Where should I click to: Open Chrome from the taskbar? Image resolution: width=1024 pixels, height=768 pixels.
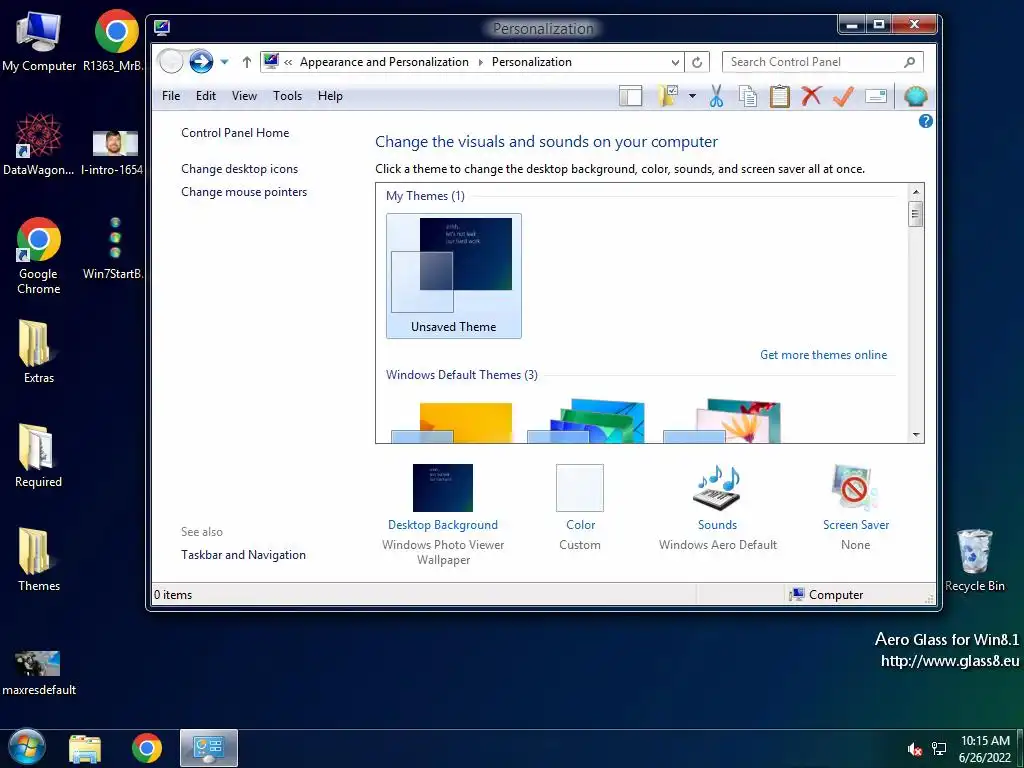click(x=147, y=748)
